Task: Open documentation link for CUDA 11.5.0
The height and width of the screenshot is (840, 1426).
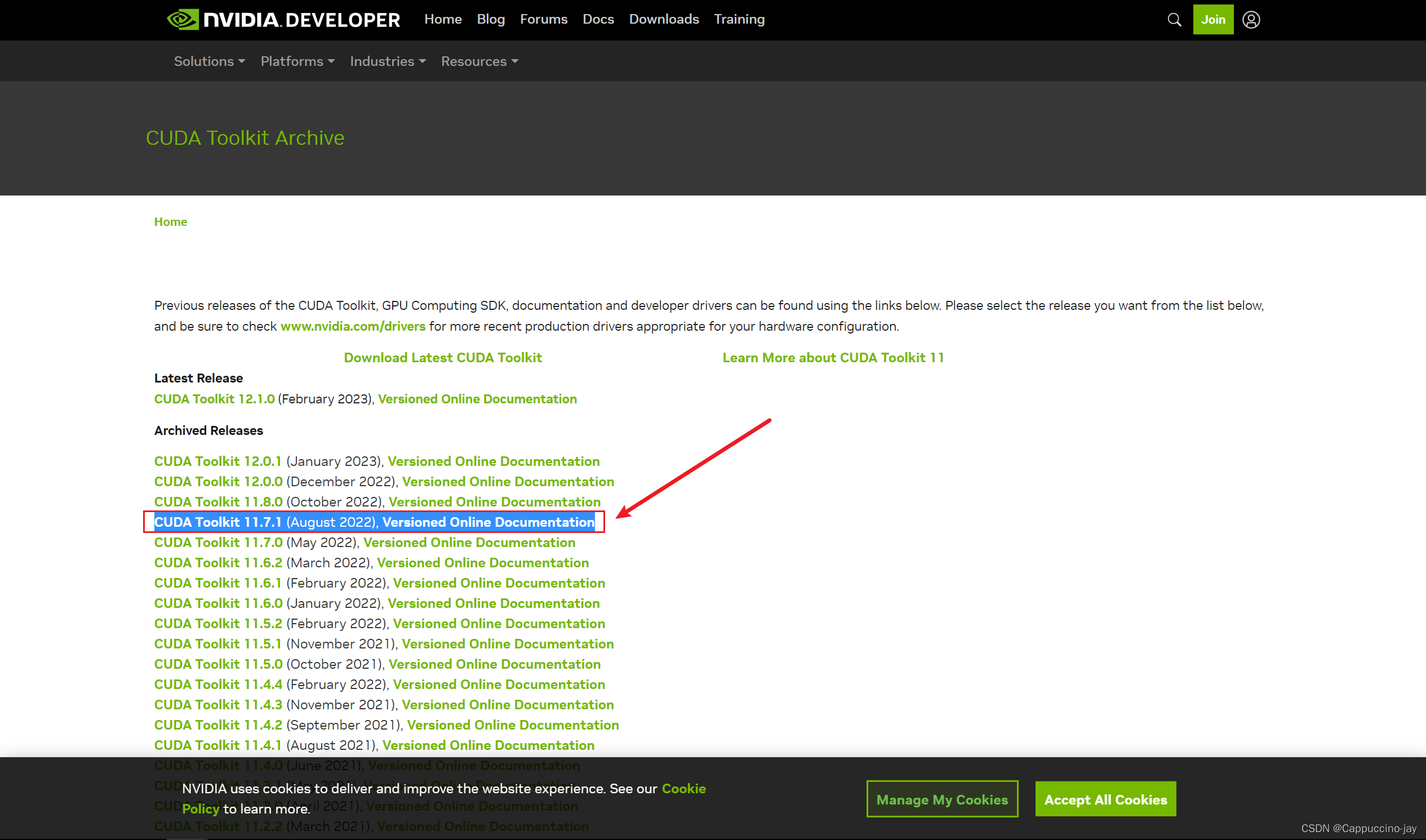Action: pos(494,665)
